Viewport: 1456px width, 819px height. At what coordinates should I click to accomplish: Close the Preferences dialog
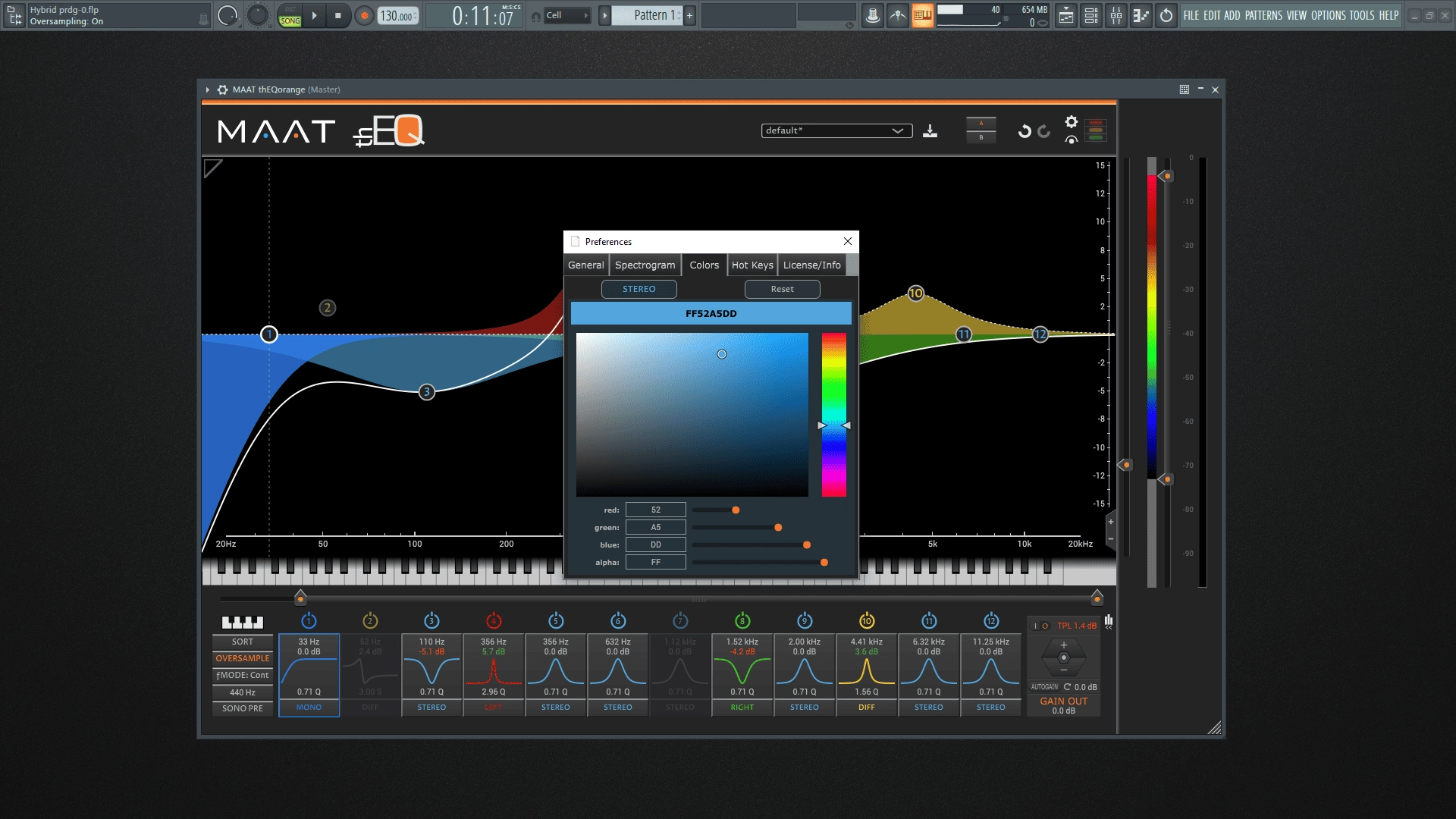pos(848,241)
